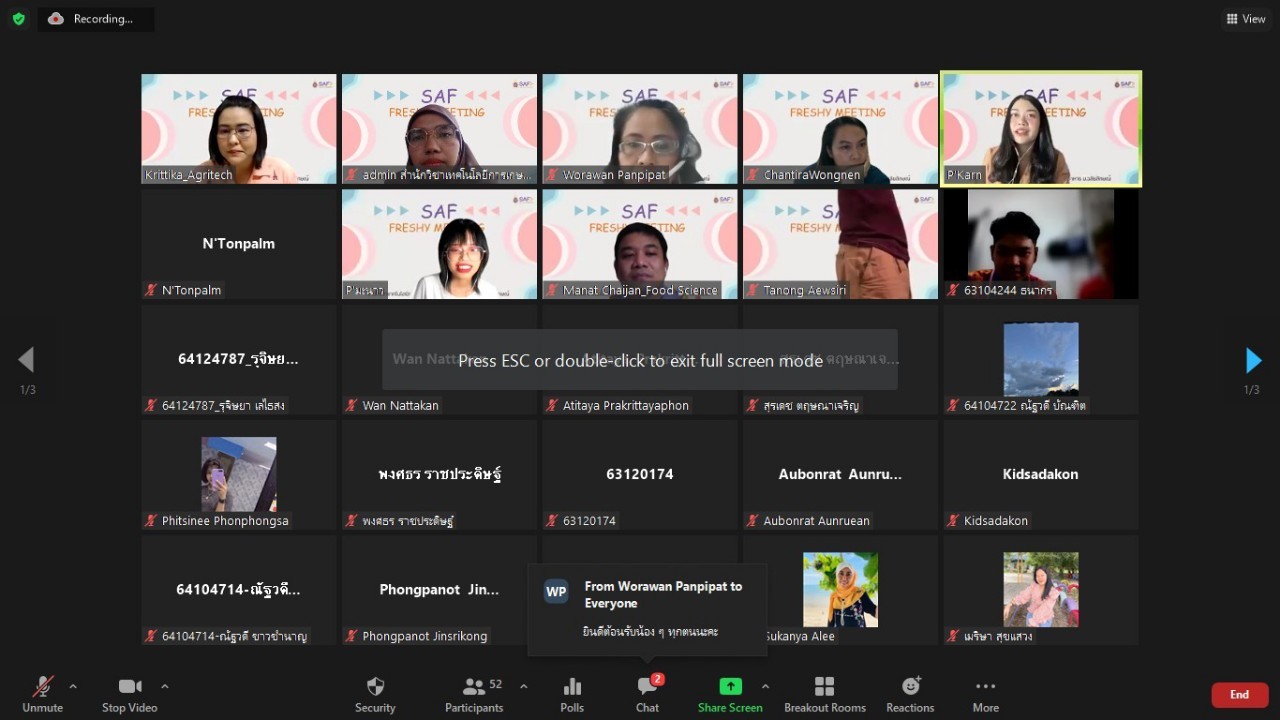Go to next page of participants
Image resolution: width=1280 pixels, height=720 pixels.
pos(1252,360)
